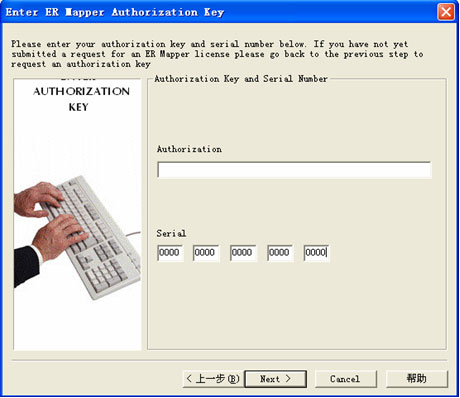Click the Serial field label
460x398 pixels.
[171, 233]
